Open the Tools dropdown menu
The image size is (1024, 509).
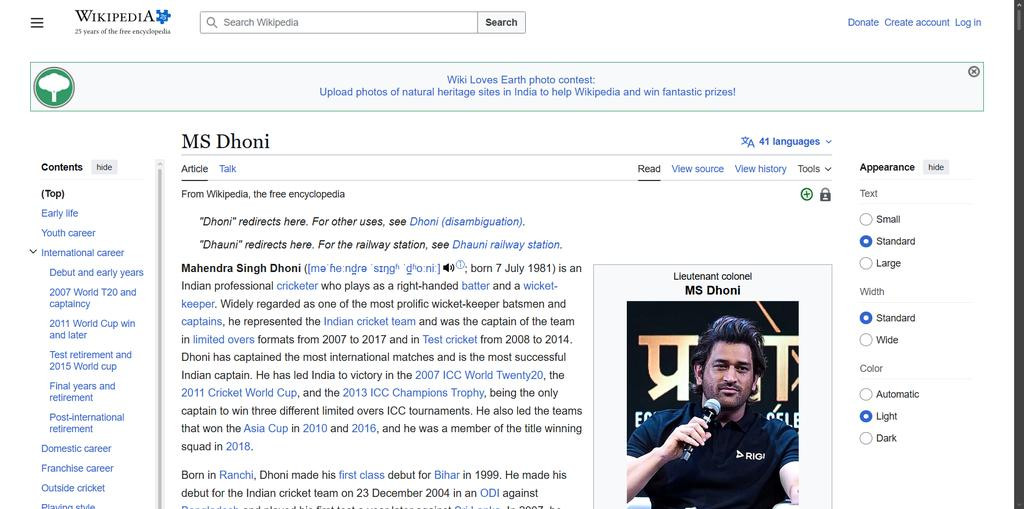[x=814, y=169]
